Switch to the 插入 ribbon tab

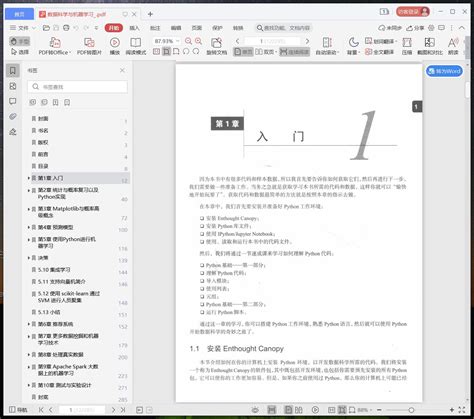pyautogui.click(x=134, y=28)
